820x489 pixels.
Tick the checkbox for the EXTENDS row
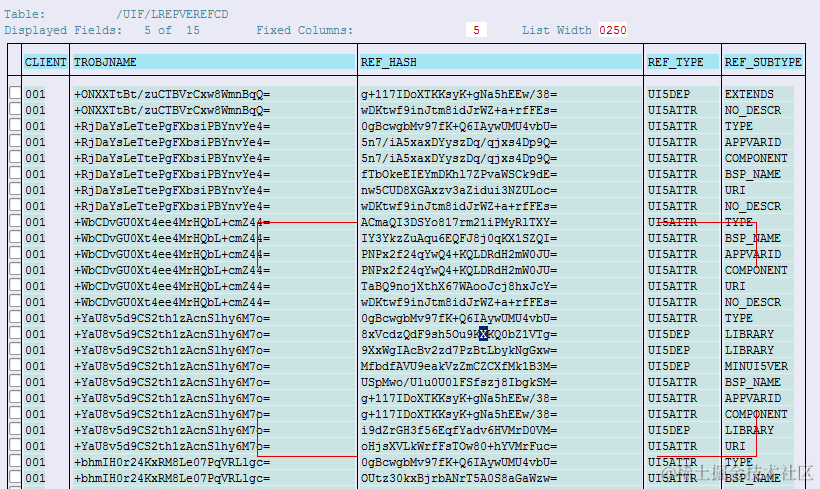[15, 93]
